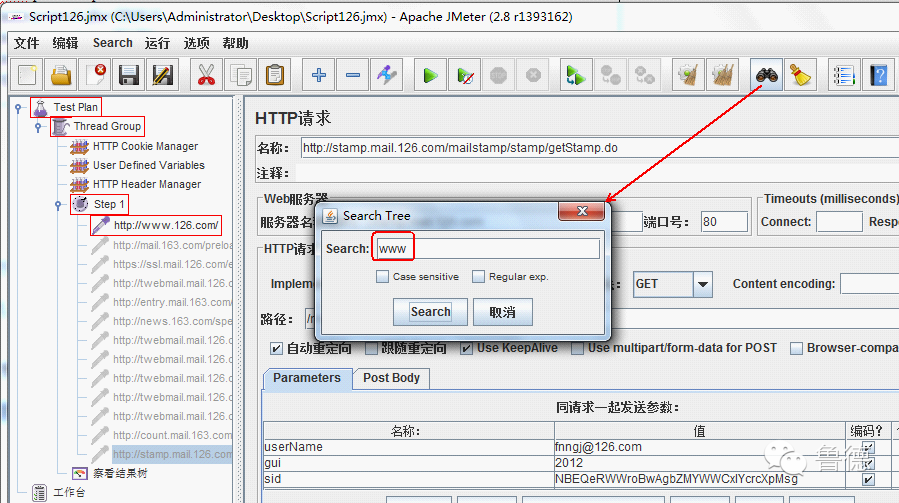This screenshot has width=899, height=503.
Task: Click the Paste clipboard icon
Action: [x=275, y=75]
